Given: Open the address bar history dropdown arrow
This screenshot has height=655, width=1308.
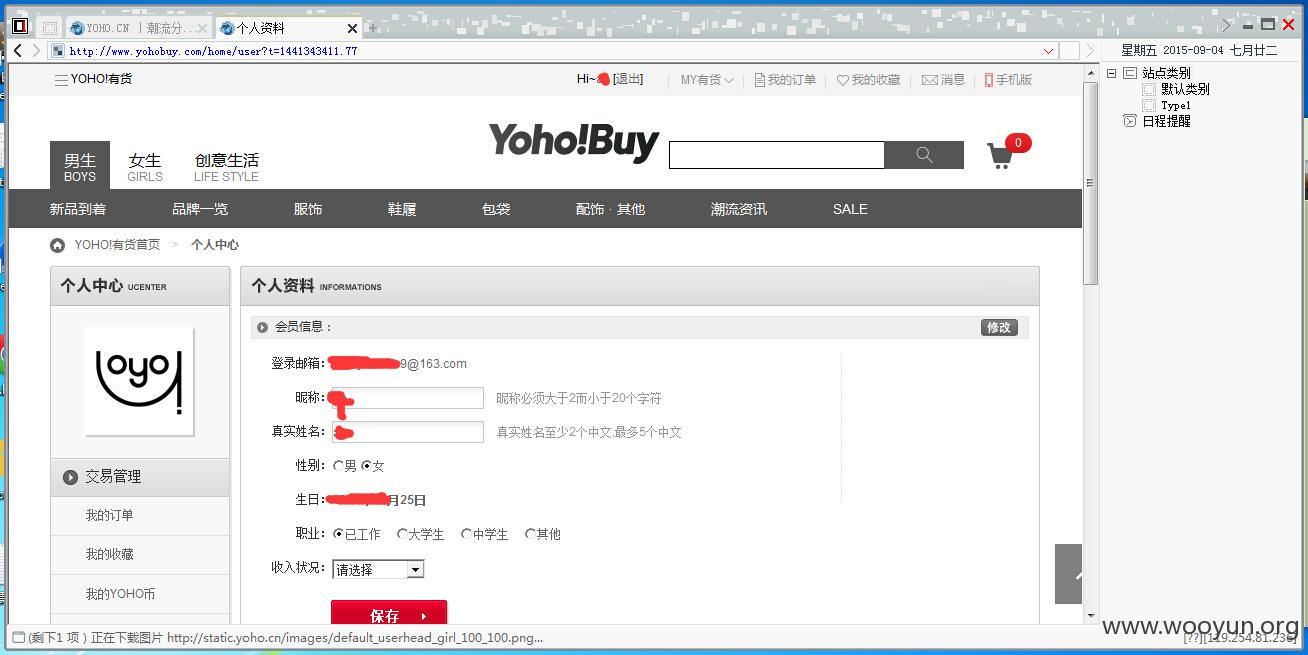Looking at the screenshot, I should click(x=1048, y=51).
